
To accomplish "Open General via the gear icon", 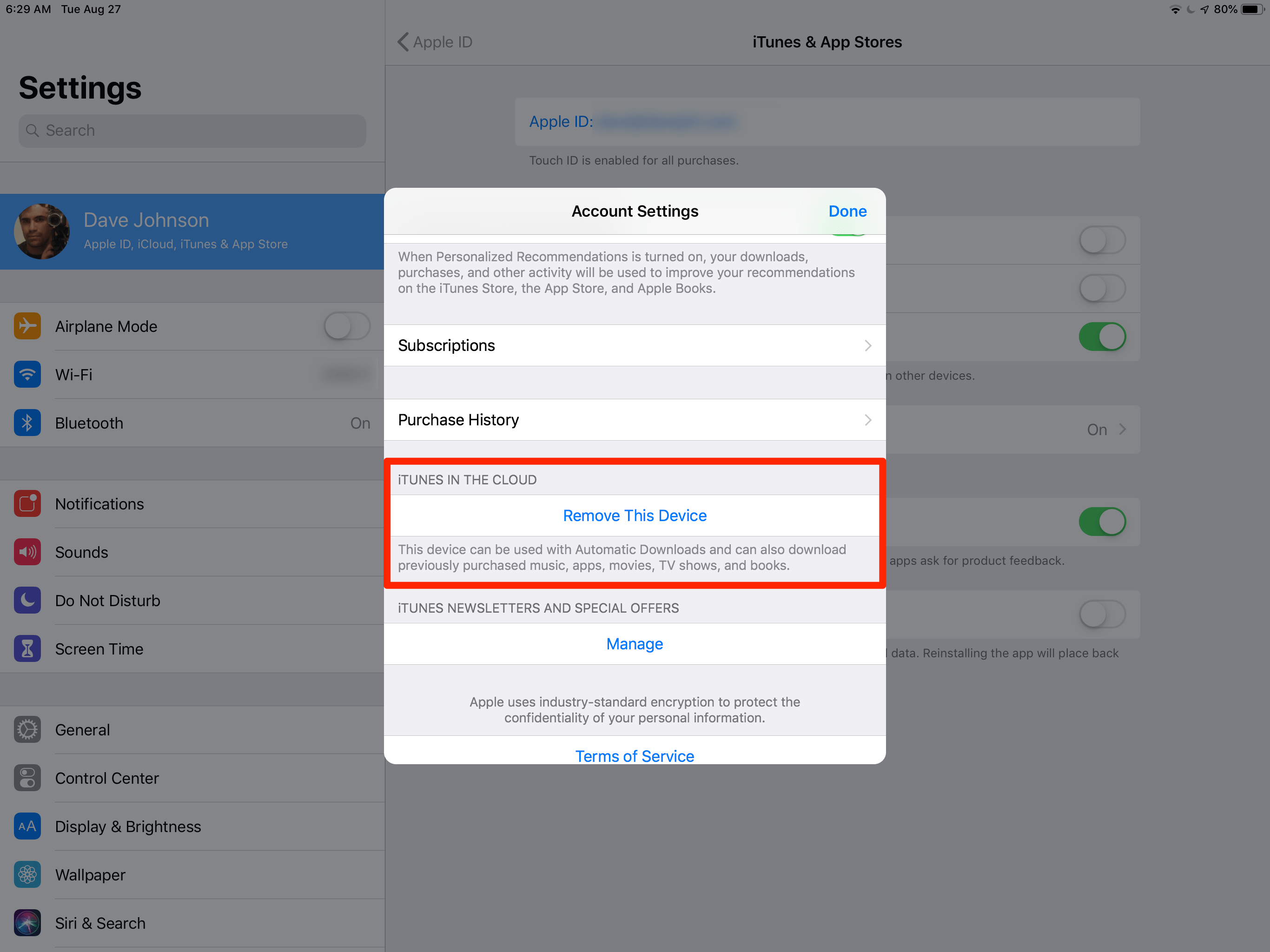I will click(x=27, y=729).
